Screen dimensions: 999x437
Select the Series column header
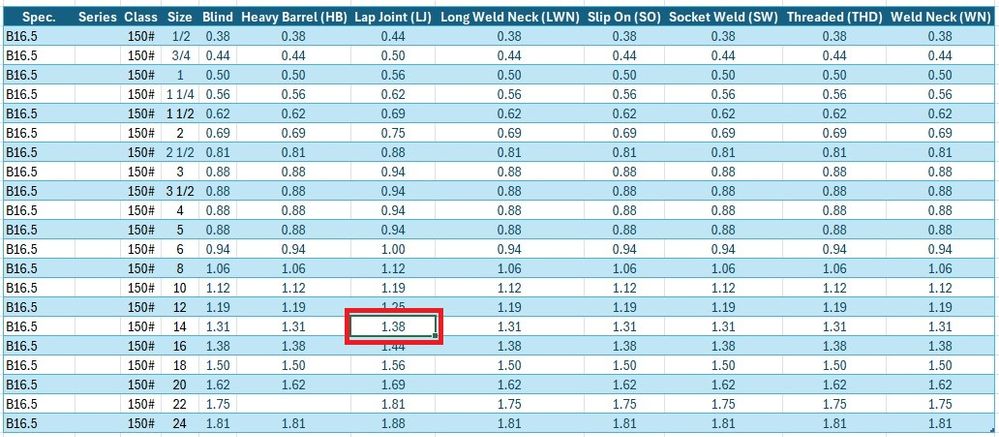click(97, 17)
